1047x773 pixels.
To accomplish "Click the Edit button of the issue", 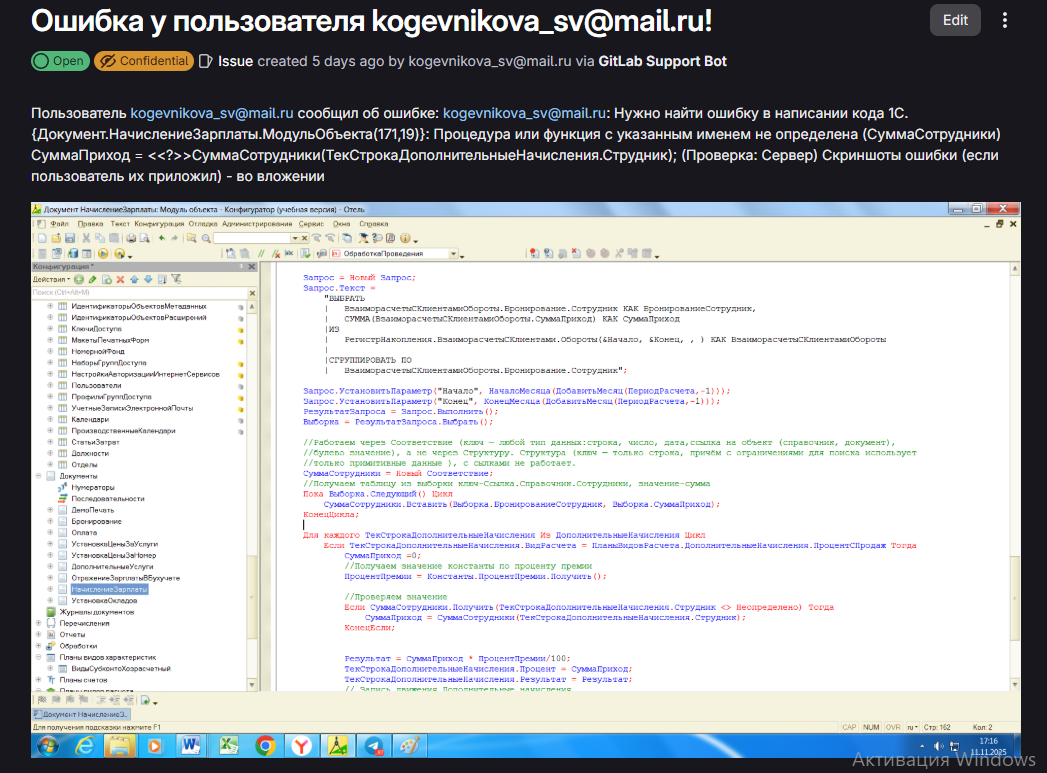I will click(x=955, y=20).
